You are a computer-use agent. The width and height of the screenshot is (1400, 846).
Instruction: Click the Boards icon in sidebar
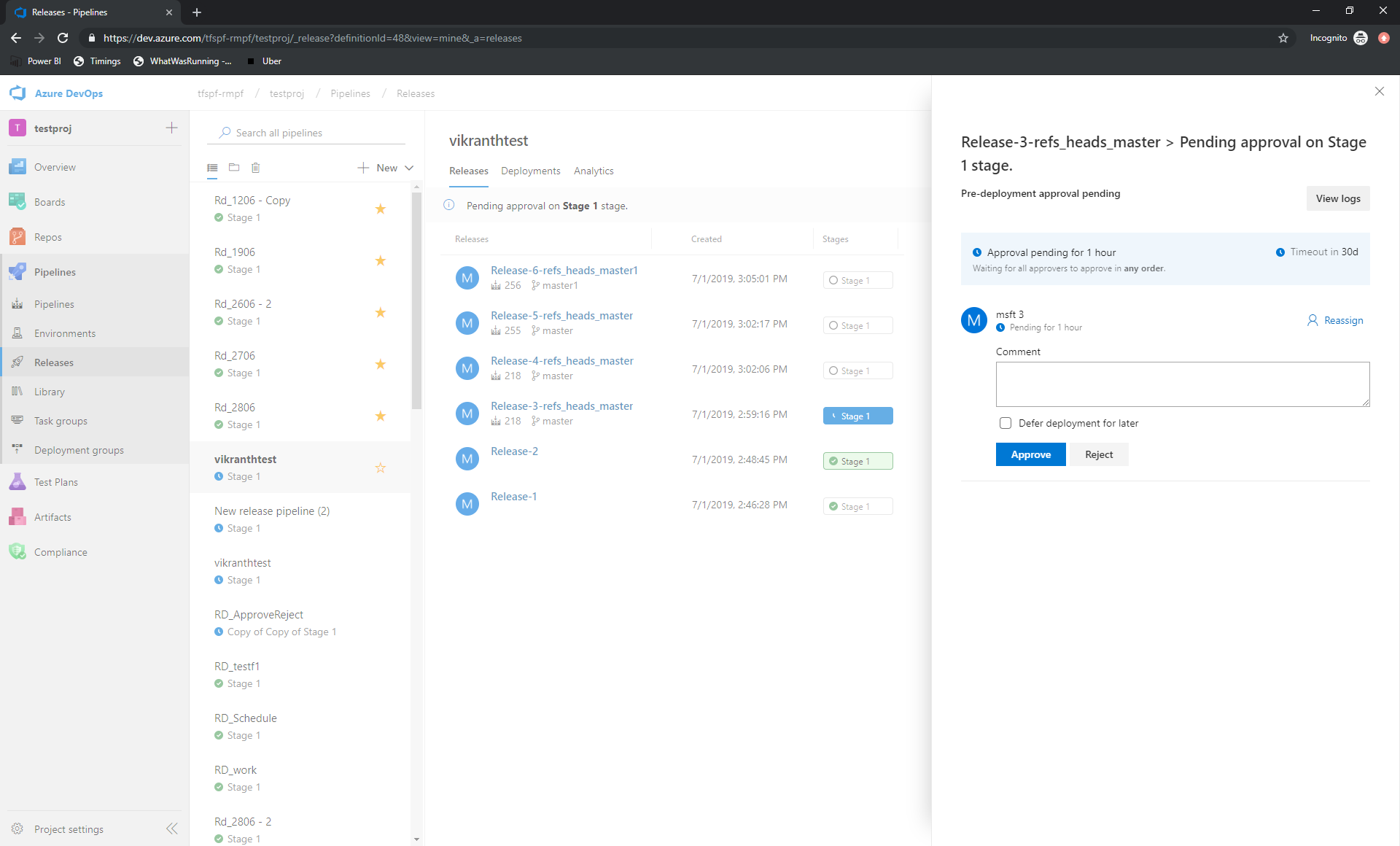pyautogui.click(x=19, y=201)
